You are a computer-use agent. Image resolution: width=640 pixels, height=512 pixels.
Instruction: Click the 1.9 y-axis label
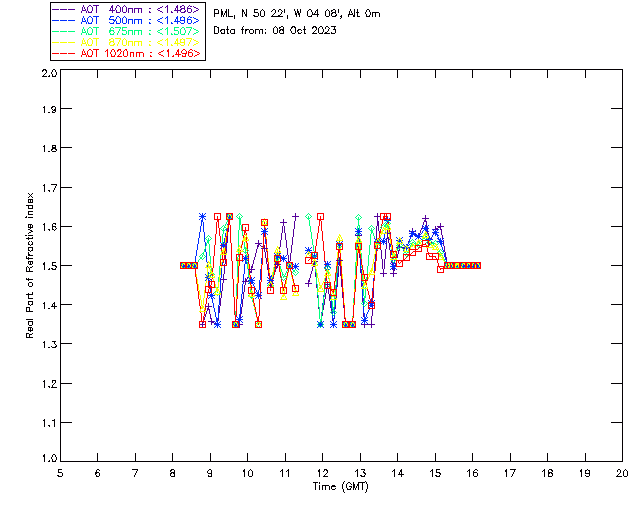pos(49,109)
